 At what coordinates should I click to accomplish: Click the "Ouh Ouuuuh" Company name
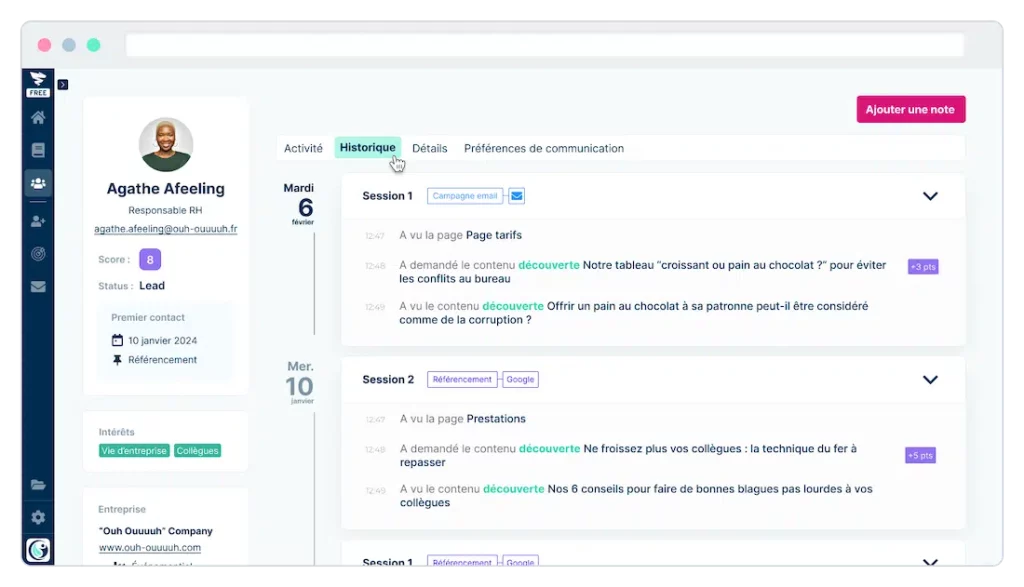pos(155,531)
